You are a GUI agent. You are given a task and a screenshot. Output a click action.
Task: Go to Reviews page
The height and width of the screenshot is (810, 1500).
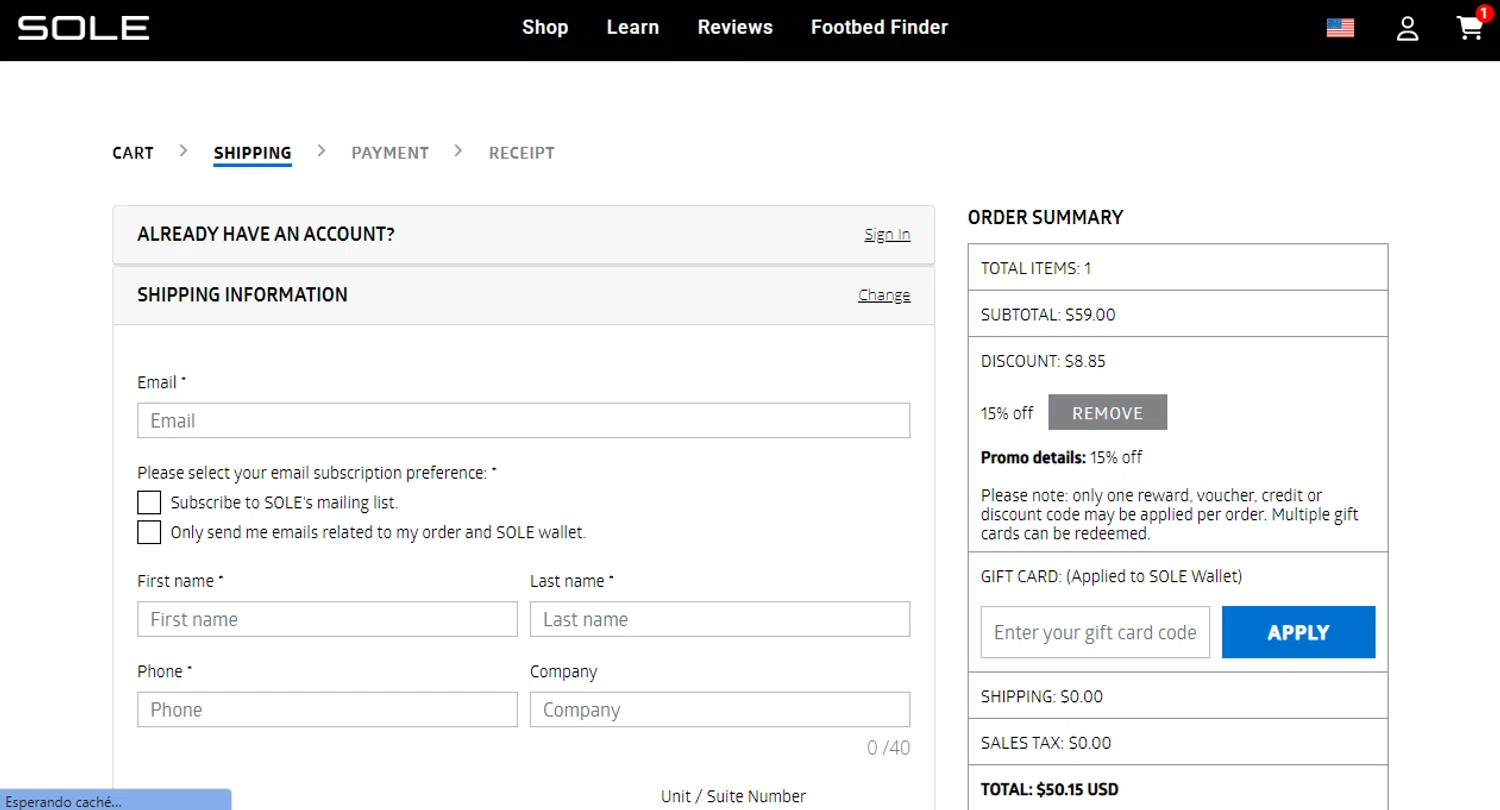click(x=735, y=28)
